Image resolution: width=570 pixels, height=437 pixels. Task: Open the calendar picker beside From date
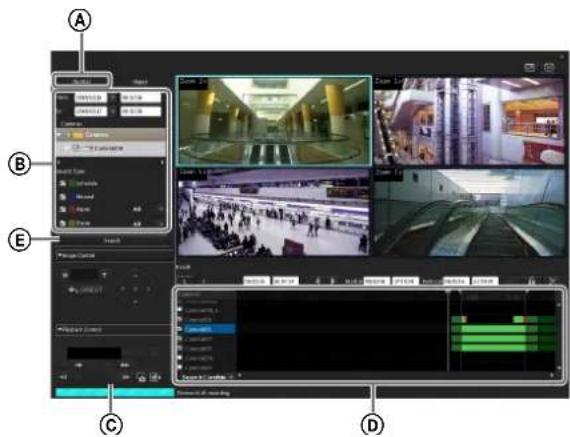pyautogui.click(x=113, y=98)
